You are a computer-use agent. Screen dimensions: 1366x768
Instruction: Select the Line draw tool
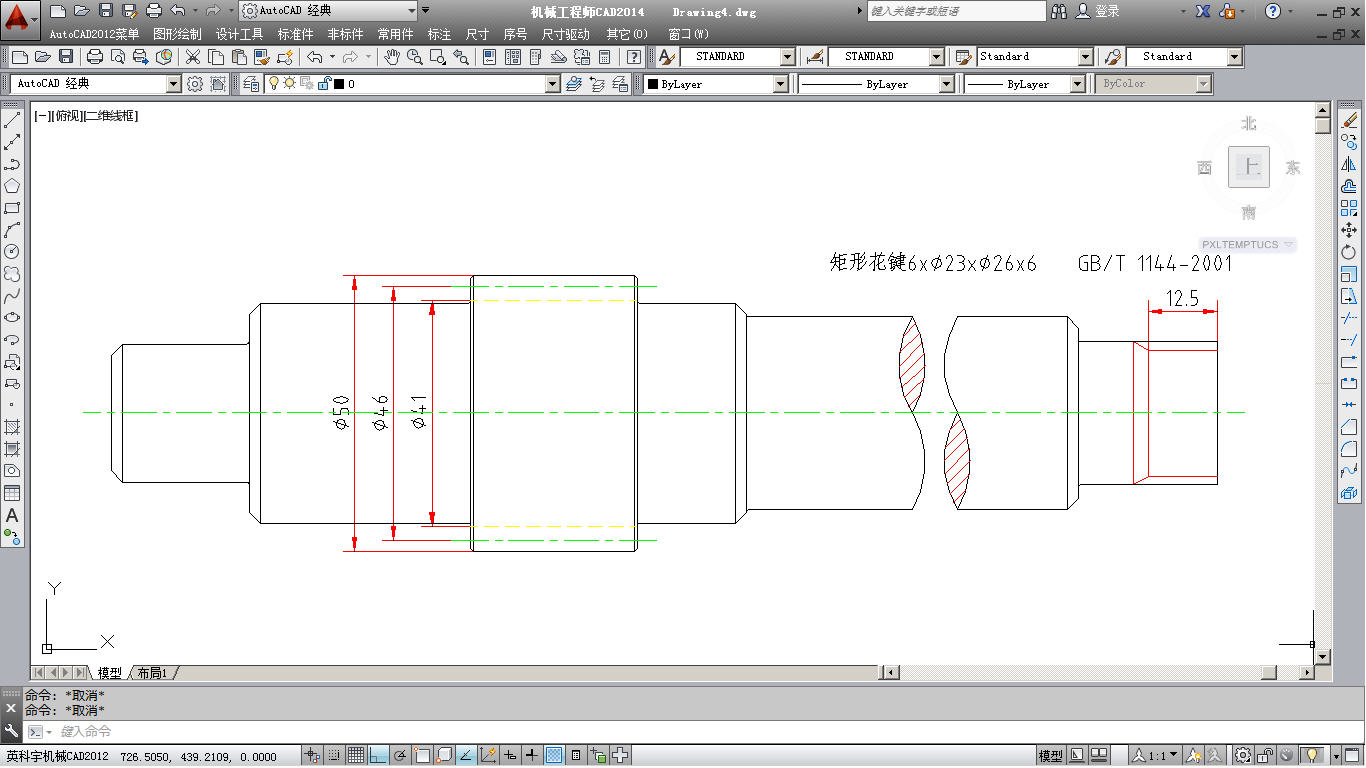point(12,121)
